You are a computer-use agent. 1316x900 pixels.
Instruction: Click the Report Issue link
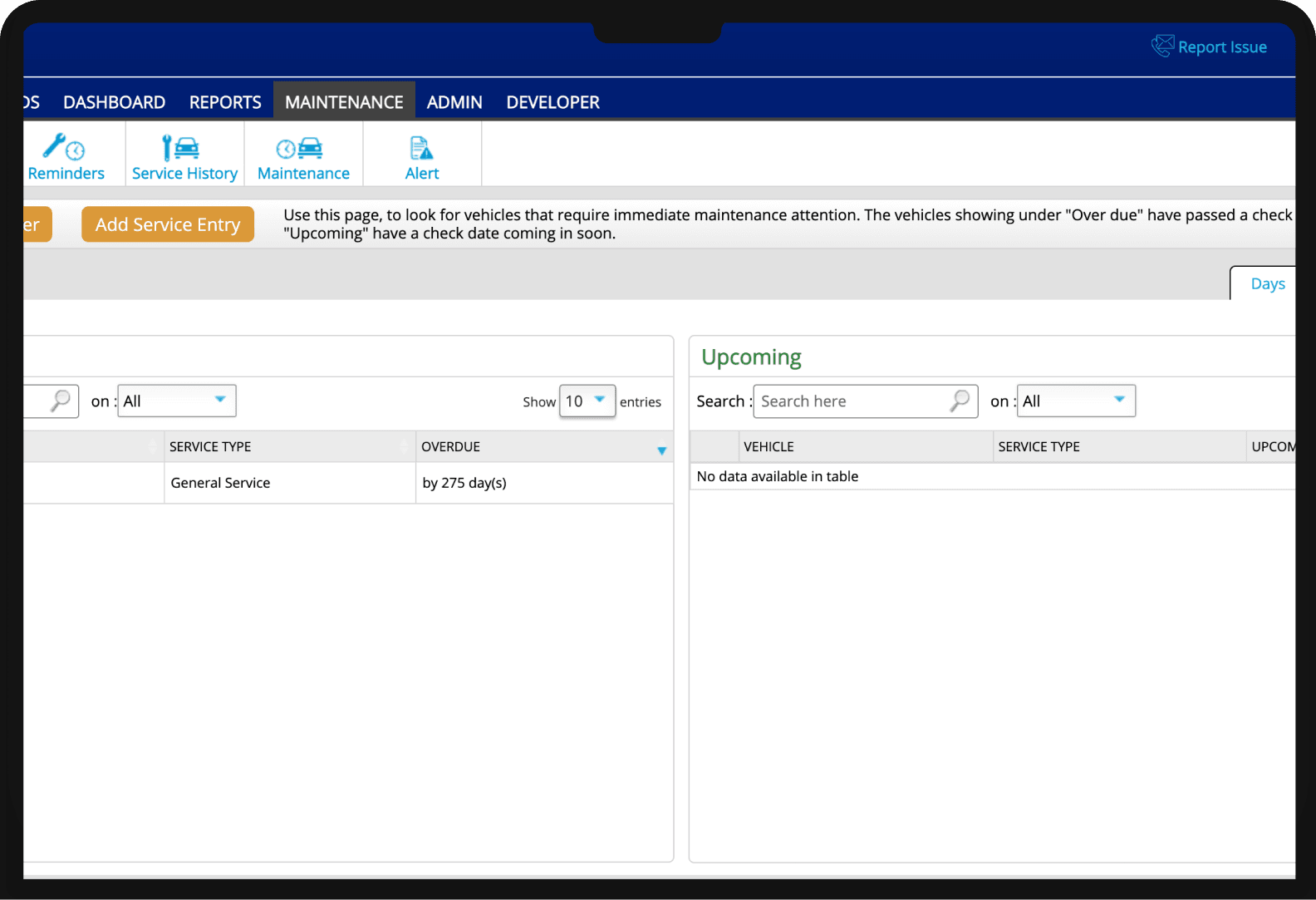tap(1221, 47)
